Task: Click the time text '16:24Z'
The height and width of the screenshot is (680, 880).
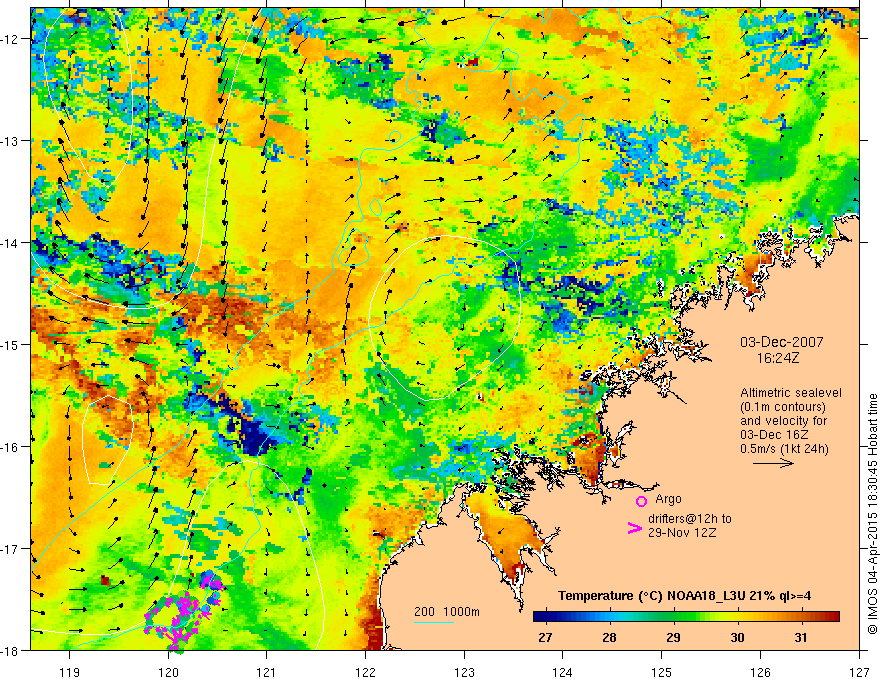Action: 777,358
